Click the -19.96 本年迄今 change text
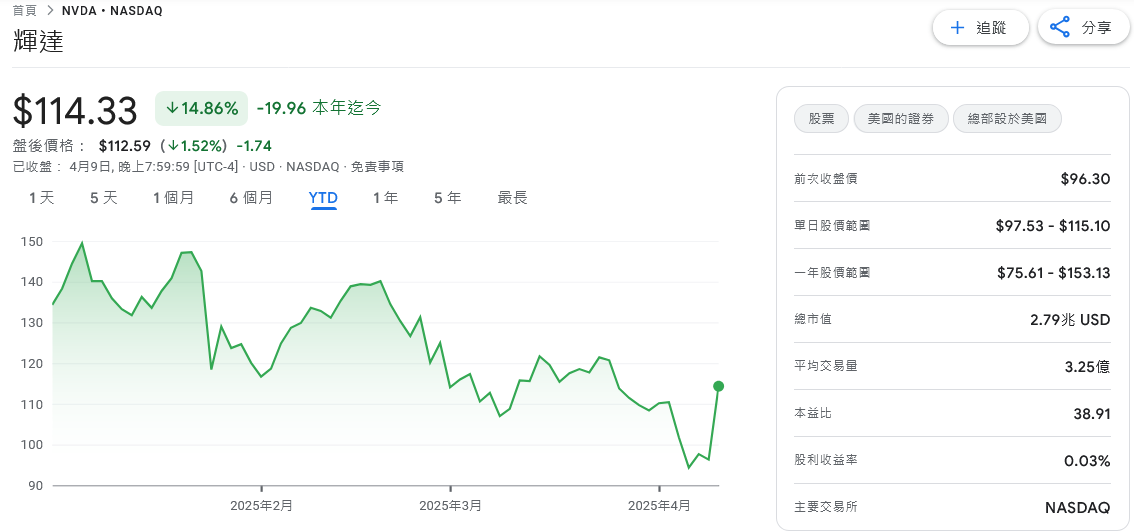 point(319,108)
